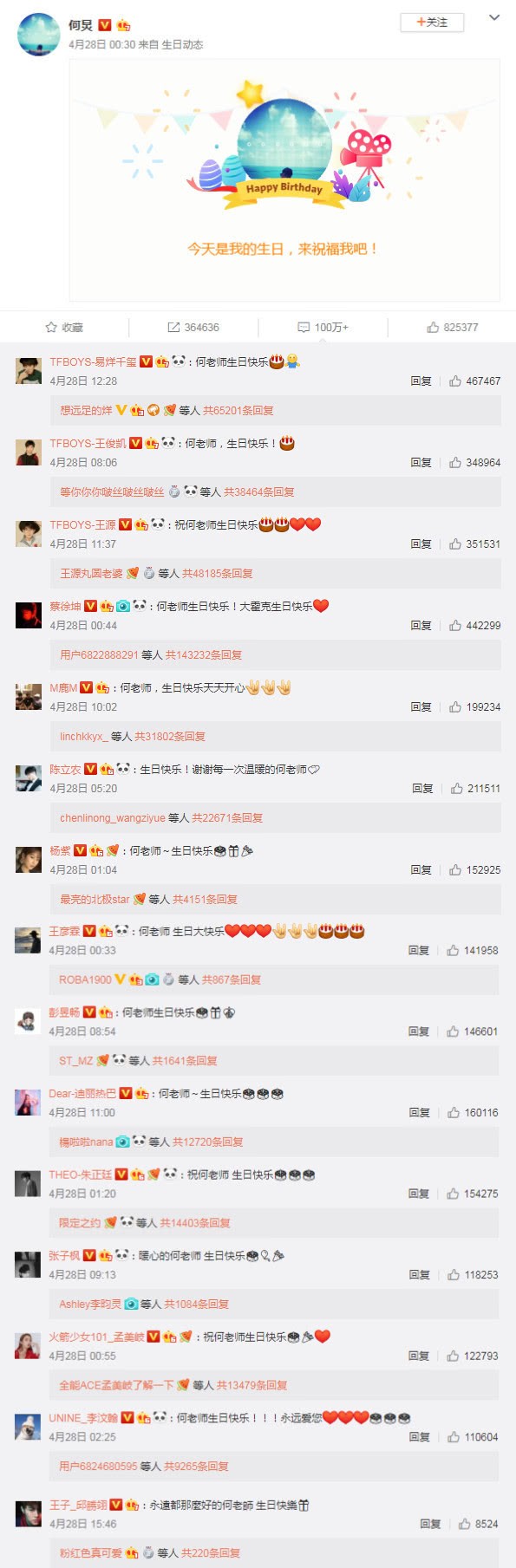The height and width of the screenshot is (1568, 516).
Task: Reply to 陈立农's comment
Action: (422, 788)
